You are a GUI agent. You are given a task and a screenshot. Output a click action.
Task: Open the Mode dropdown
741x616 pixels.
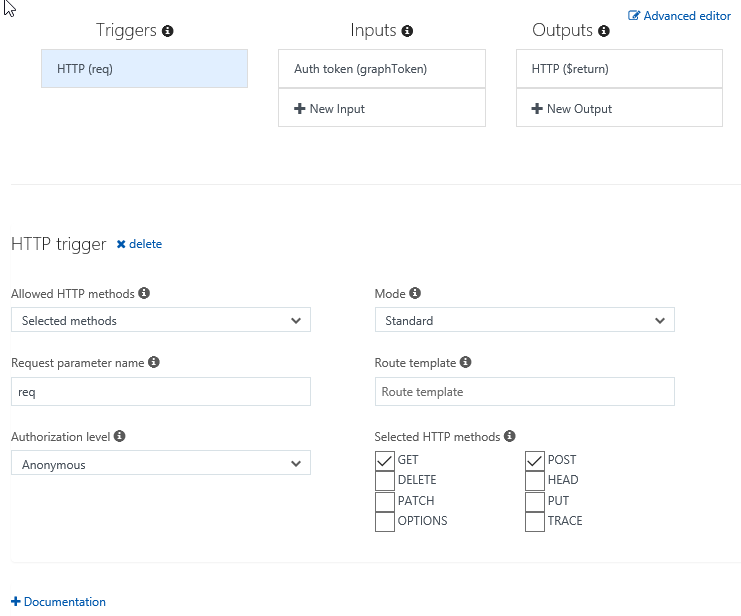click(524, 321)
